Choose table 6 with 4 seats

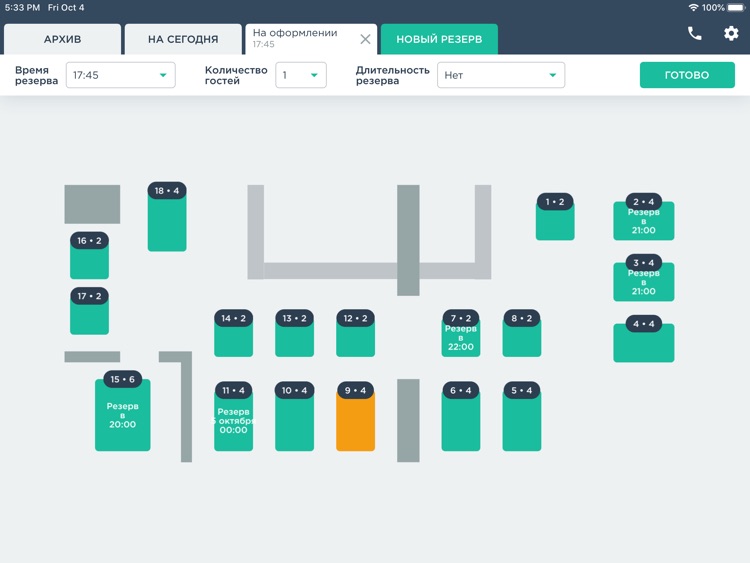(x=461, y=417)
